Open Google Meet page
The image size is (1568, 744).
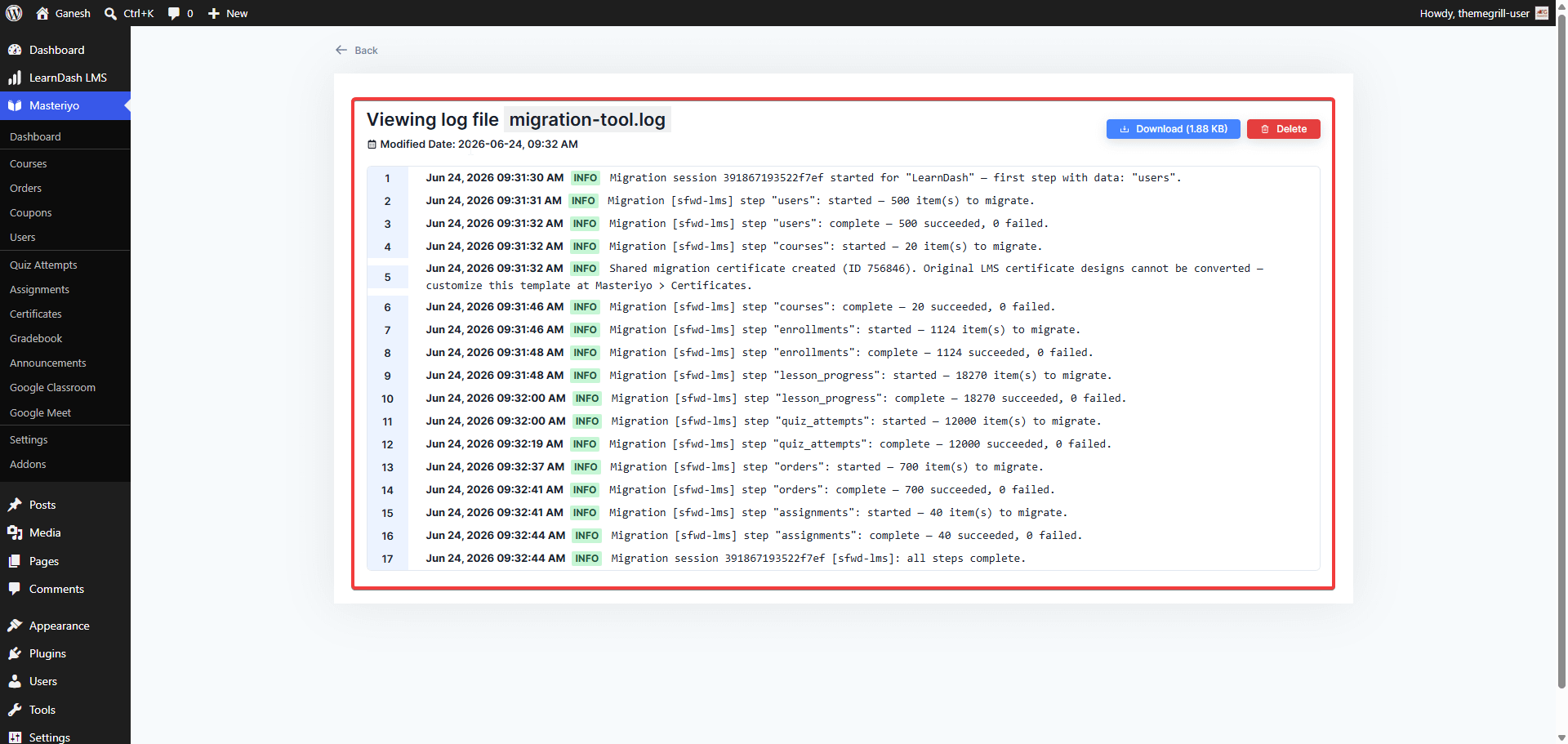40,412
